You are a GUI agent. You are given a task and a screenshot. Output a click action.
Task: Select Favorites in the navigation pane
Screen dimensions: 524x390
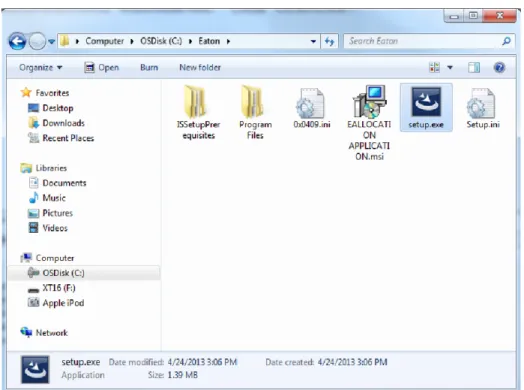point(52,93)
